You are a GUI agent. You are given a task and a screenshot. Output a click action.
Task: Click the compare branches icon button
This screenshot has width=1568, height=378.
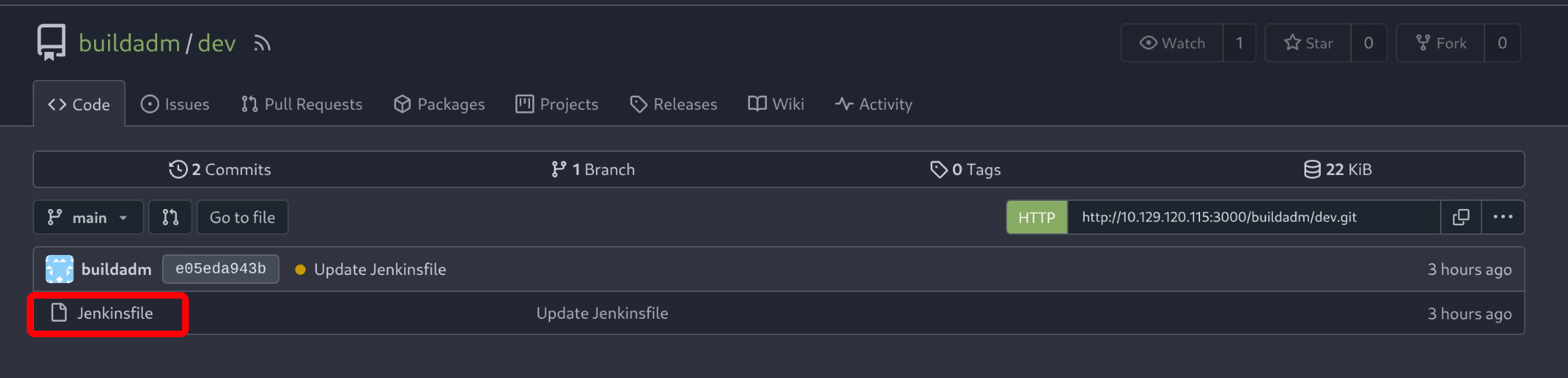pyautogui.click(x=170, y=217)
